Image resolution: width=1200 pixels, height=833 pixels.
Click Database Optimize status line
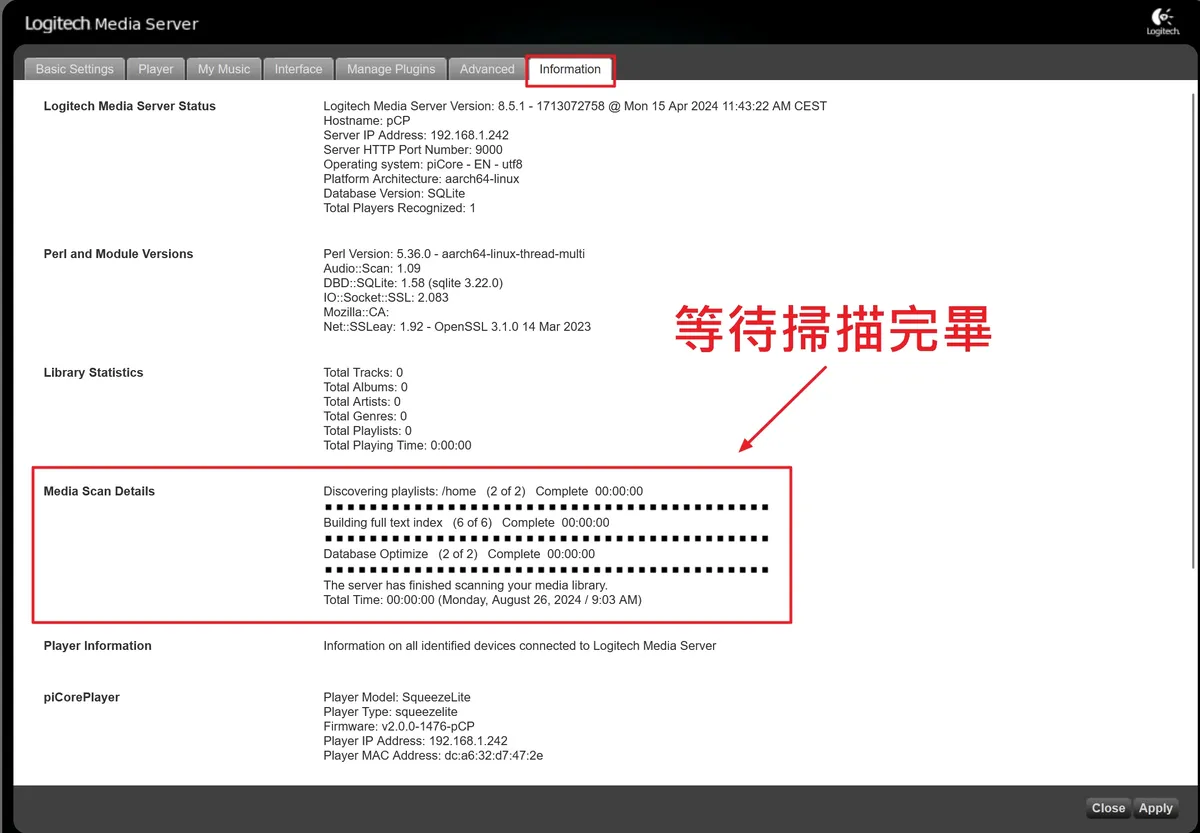coord(459,554)
